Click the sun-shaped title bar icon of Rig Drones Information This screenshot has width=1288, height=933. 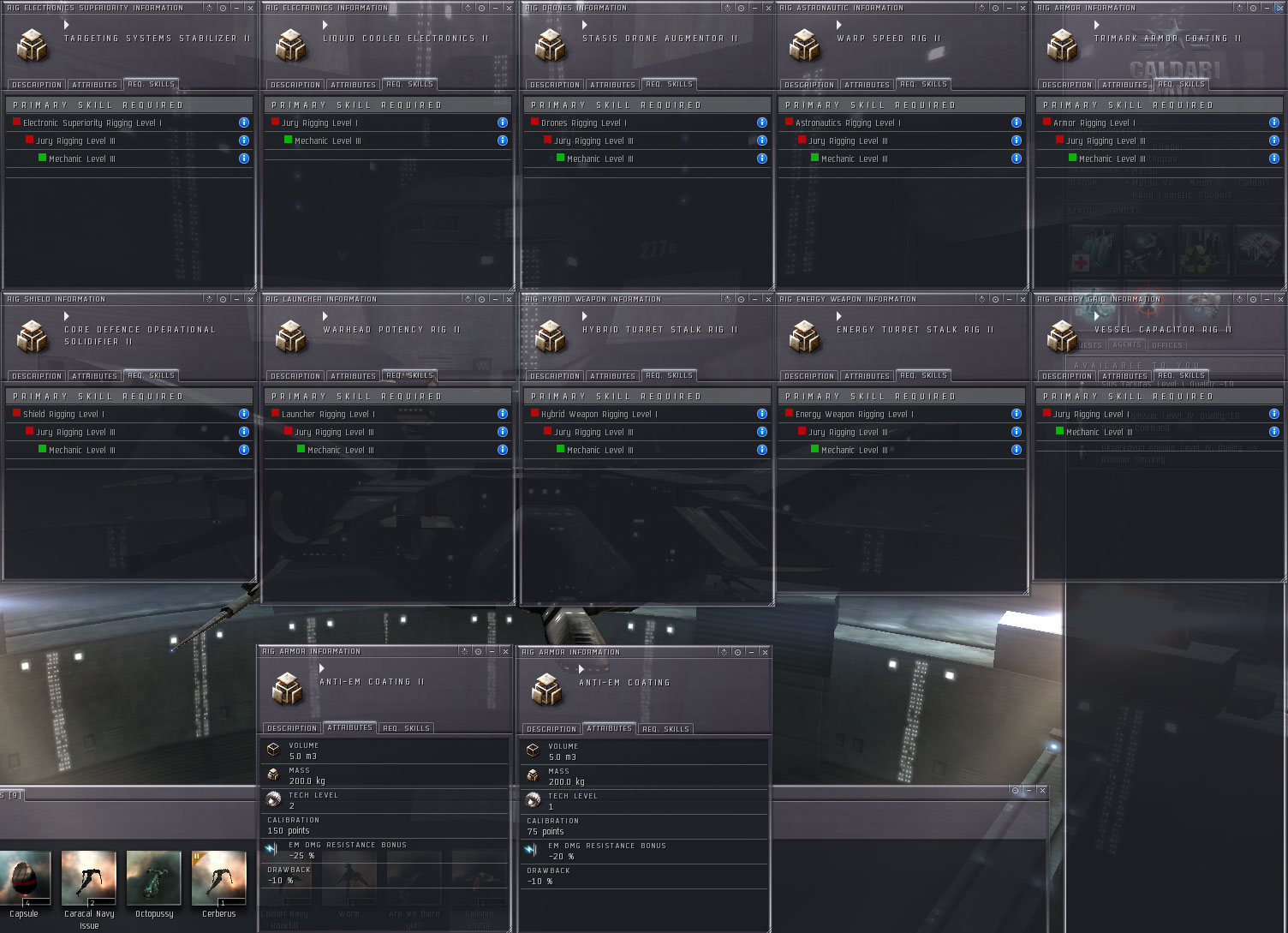(727, 9)
